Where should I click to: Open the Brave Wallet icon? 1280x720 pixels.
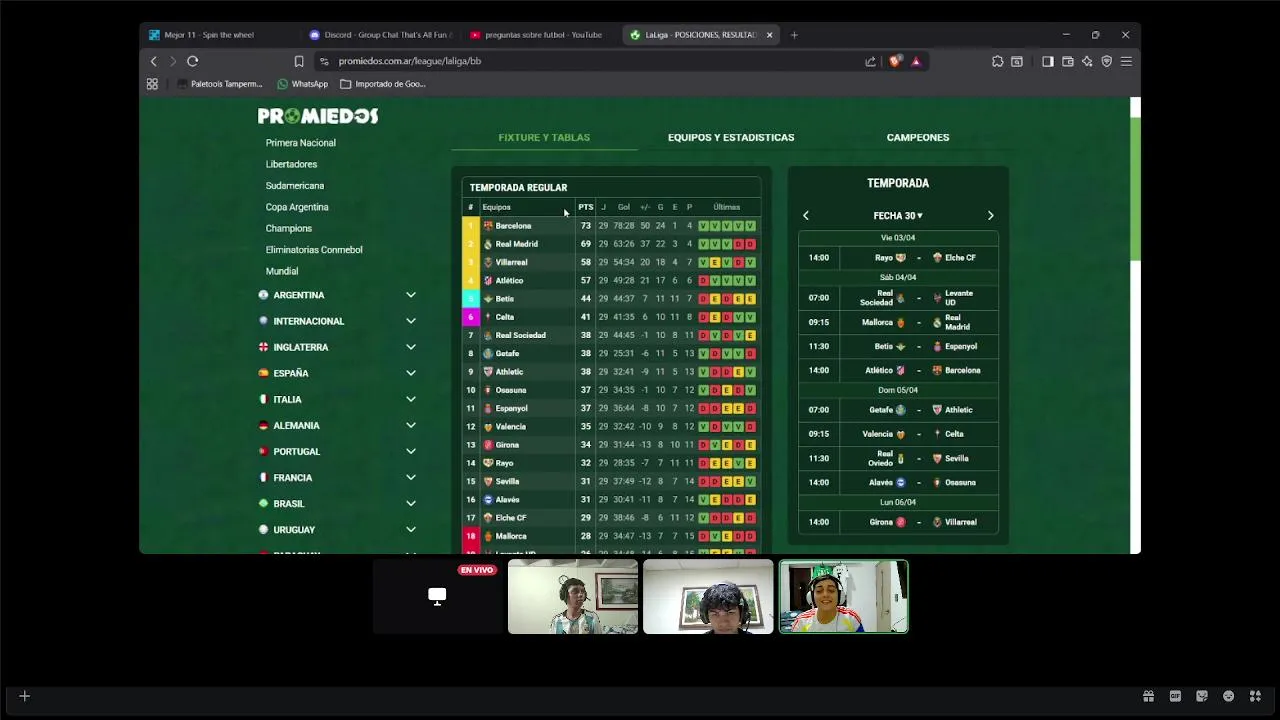[x=1068, y=61]
